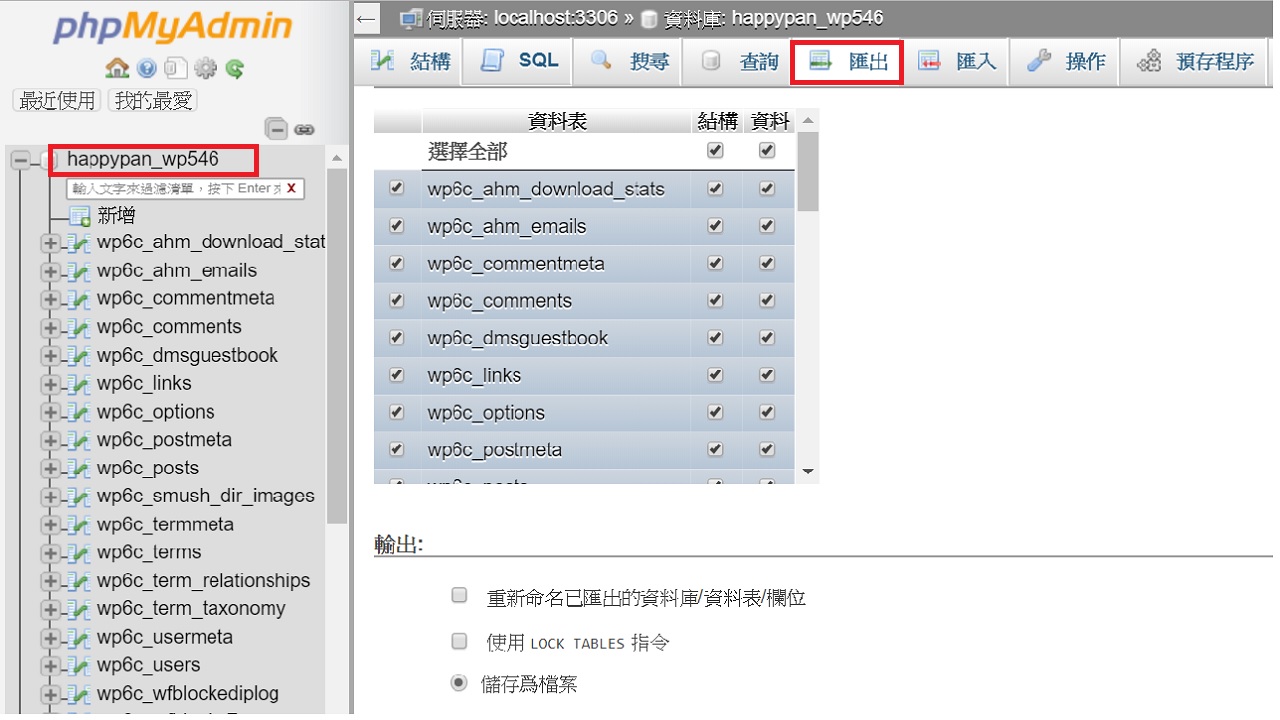Open wp6c_posts table link in sidebar
The height and width of the screenshot is (720, 1280).
pyautogui.click(x=147, y=468)
